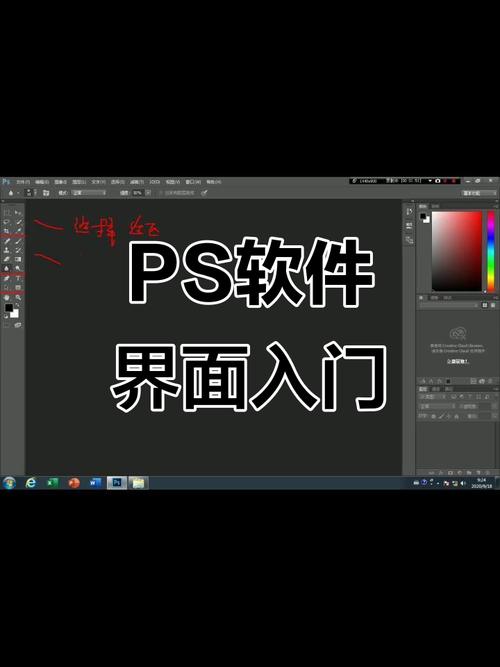500x667 pixels.
Task: Select the Rectangle shape tool
Action: tap(18, 288)
